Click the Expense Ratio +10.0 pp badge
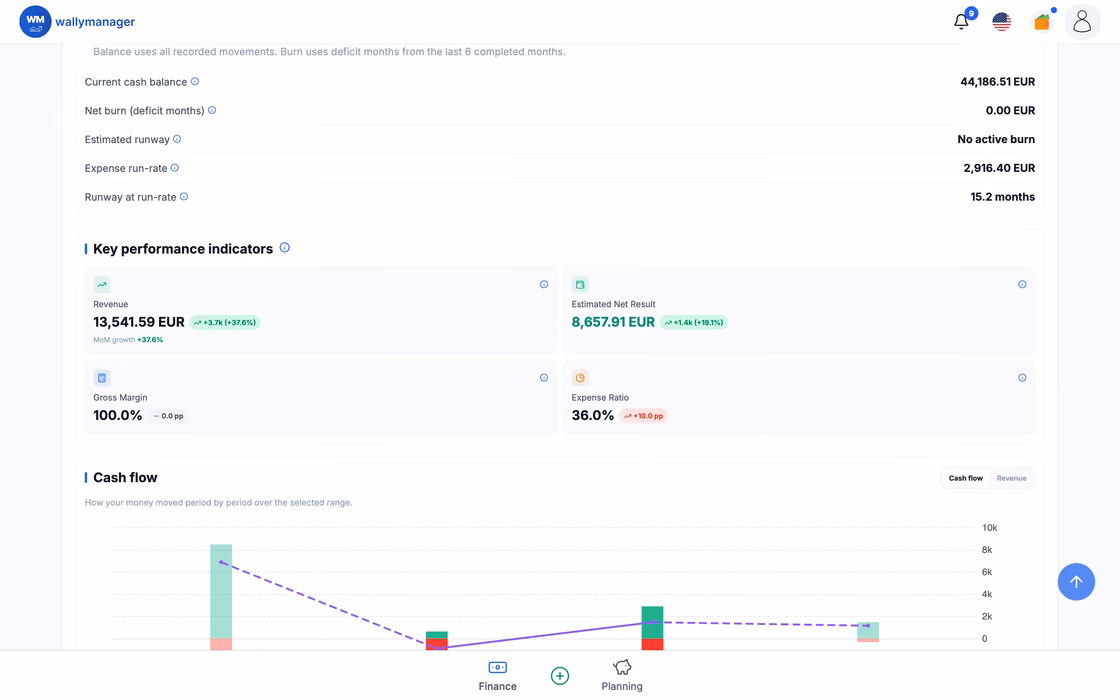1120x700 pixels. pyautogui.click(x=644, y=416)
